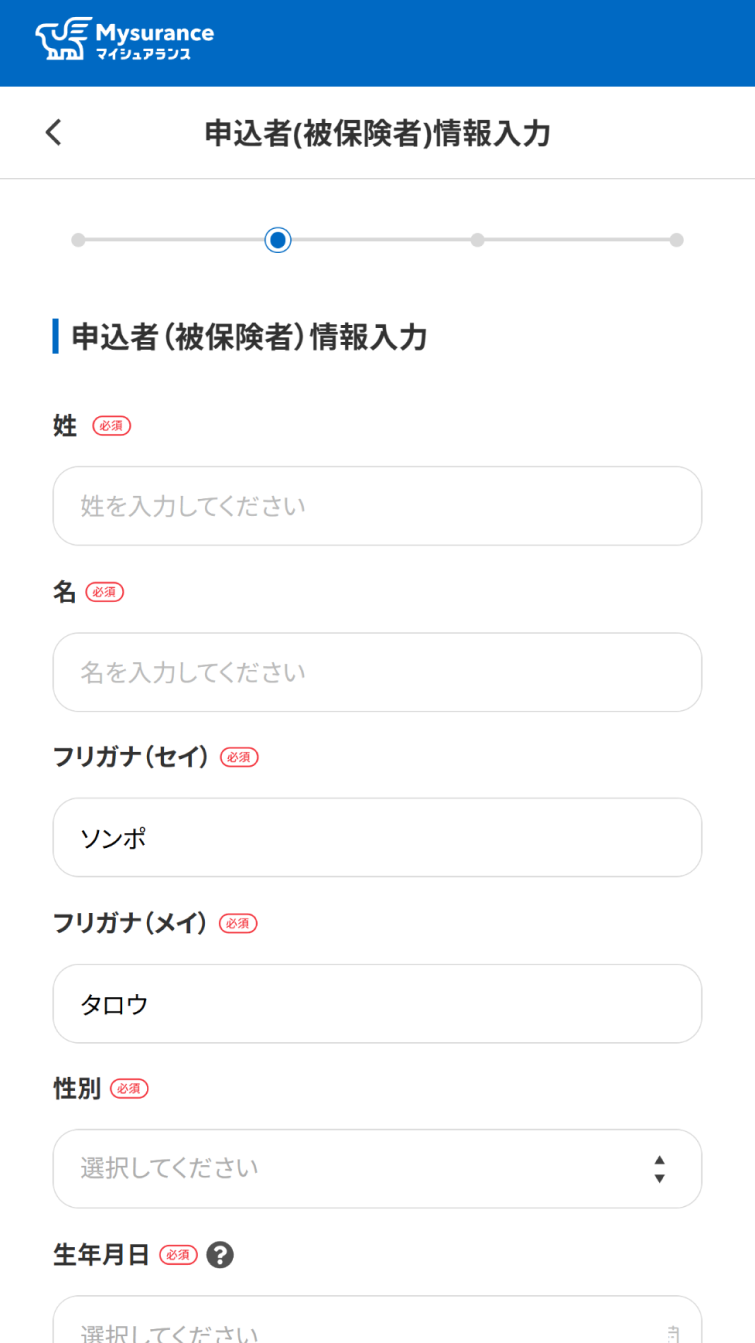Click the Mysurance logo in header

[x=125, y=40]
